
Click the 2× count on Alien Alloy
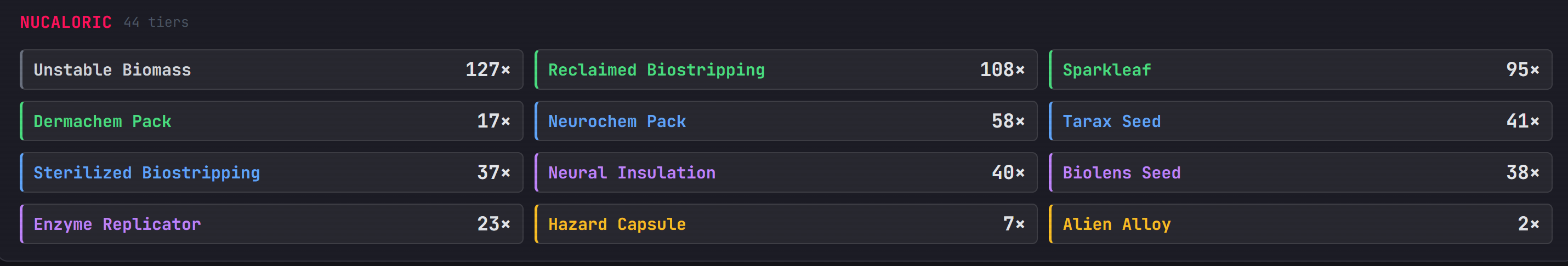[x=1529, y=225]
